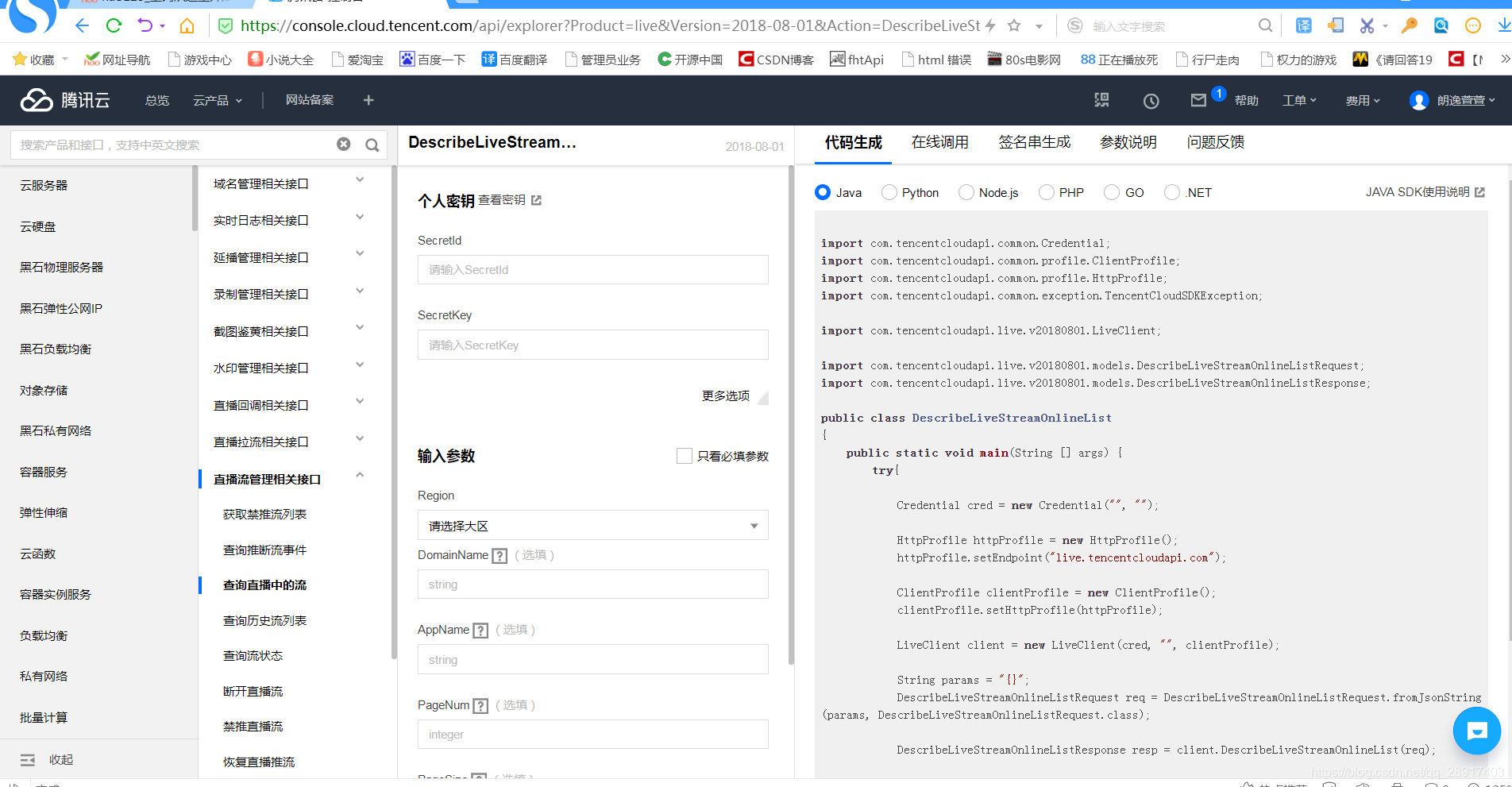The width and height of the screenshot is (1512, 787).
Task: Click the user avatar icon
Action: (x=1419, y=101)
